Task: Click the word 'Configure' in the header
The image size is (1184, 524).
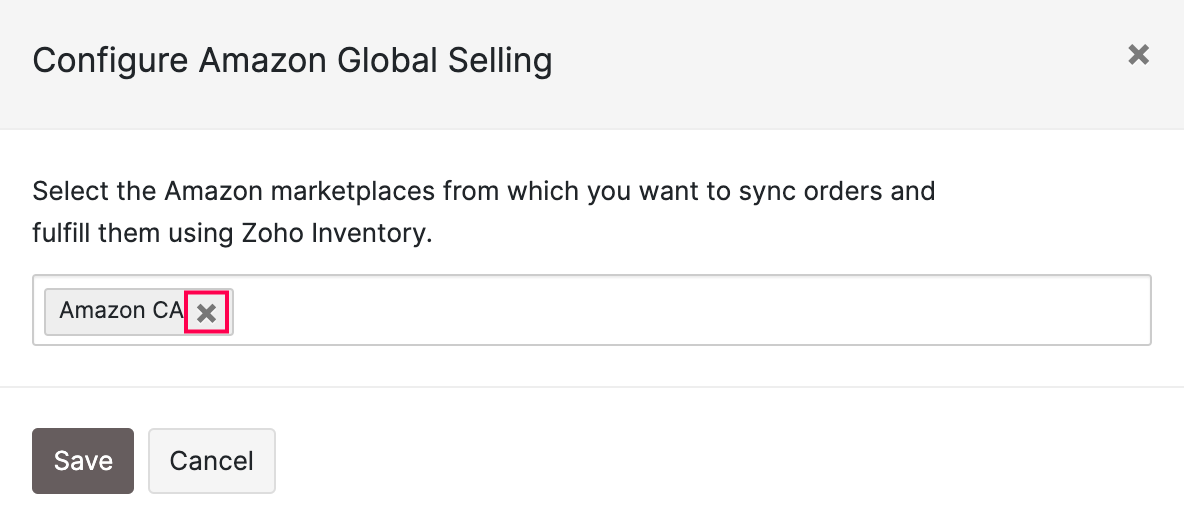Action: pos(110,61)
